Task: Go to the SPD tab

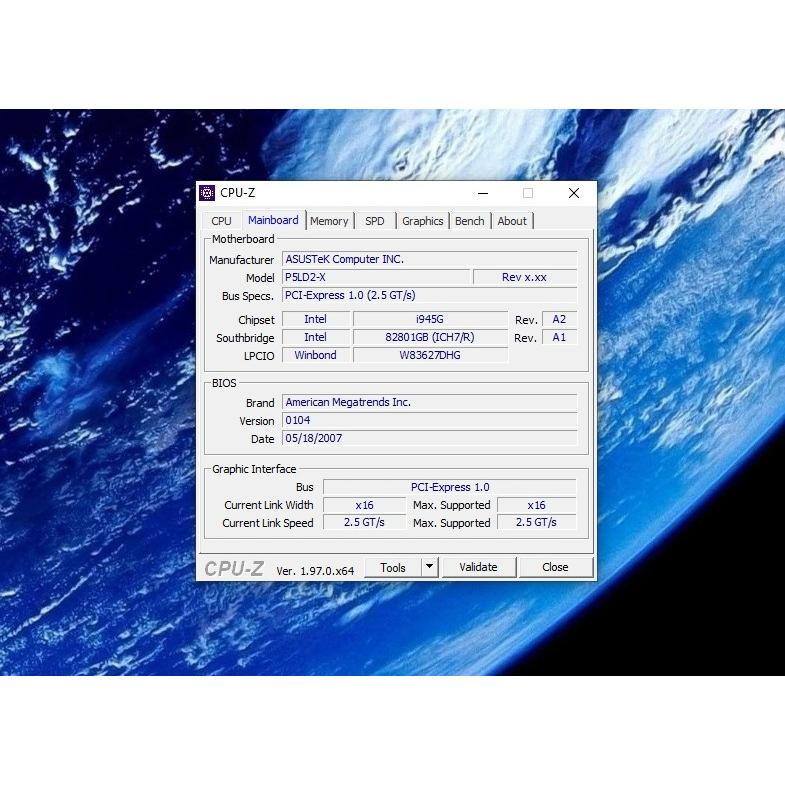Action: point(374,221)
